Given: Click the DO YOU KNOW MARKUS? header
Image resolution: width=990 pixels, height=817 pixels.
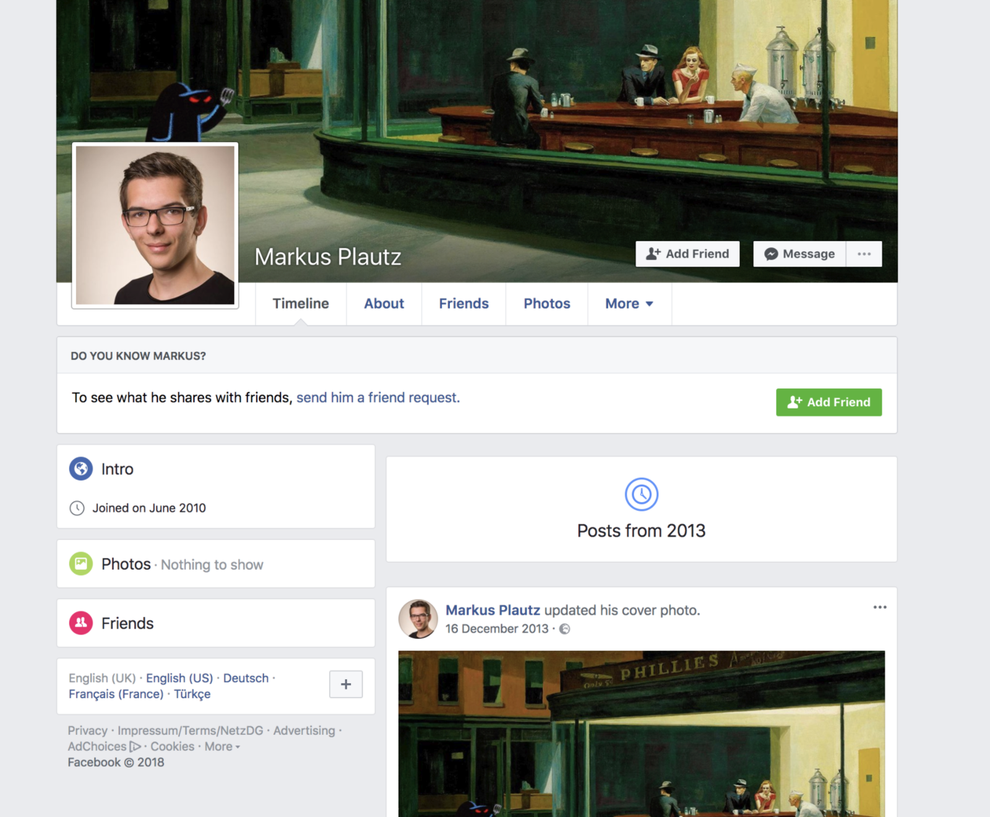Looking at the screenshot, I should (x=138, y=356).
